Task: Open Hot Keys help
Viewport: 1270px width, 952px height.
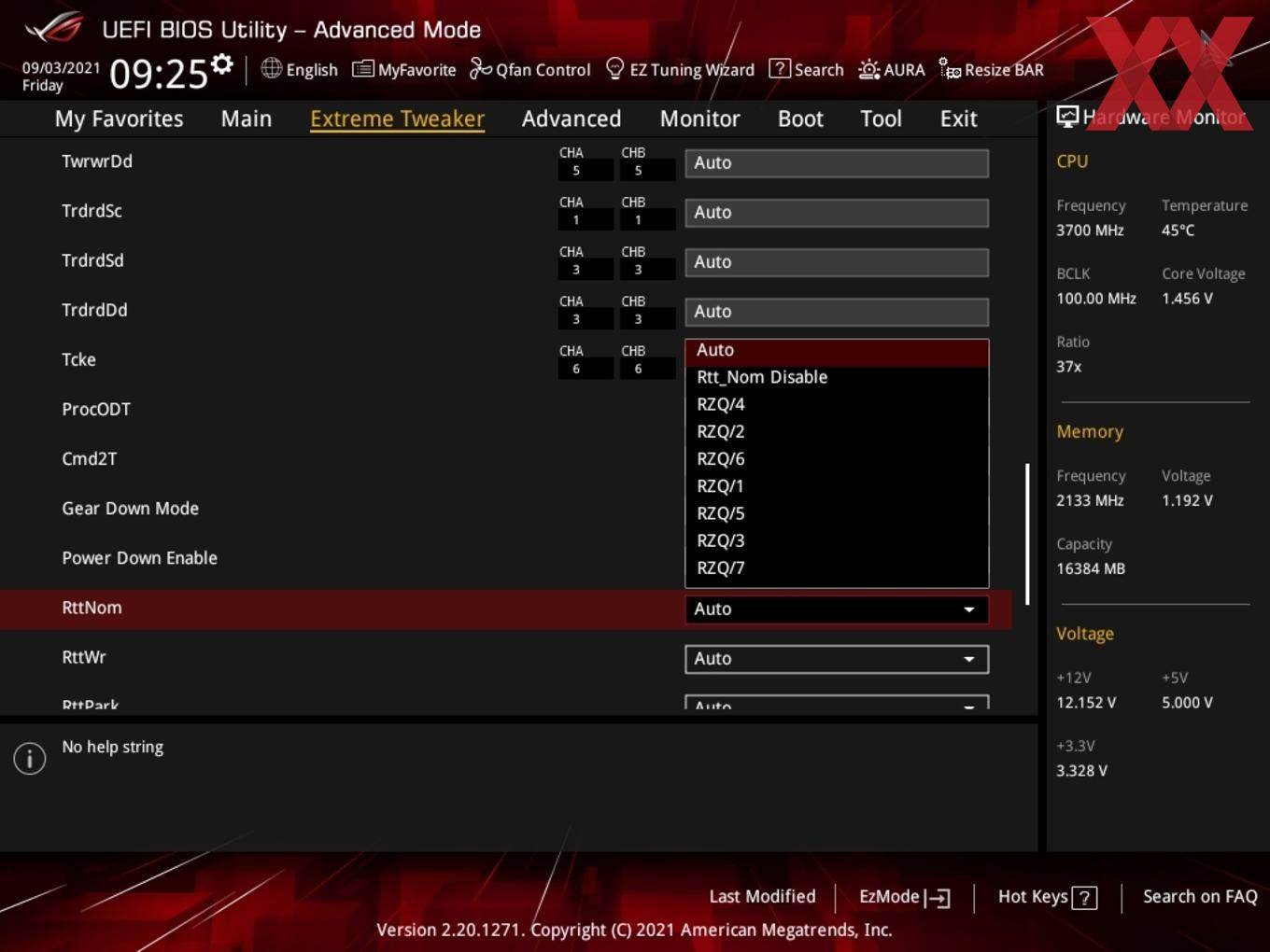Action: point(1047,897)
